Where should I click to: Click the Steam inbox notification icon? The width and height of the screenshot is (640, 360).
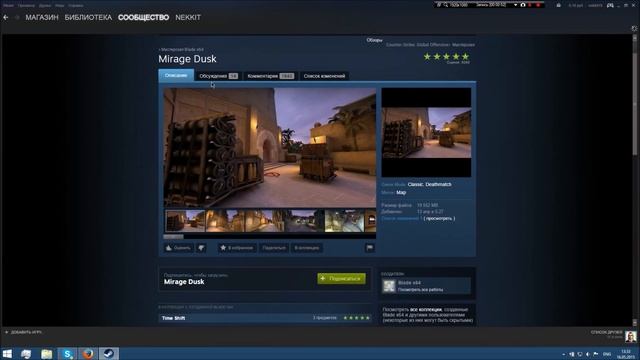coord(558,5)
